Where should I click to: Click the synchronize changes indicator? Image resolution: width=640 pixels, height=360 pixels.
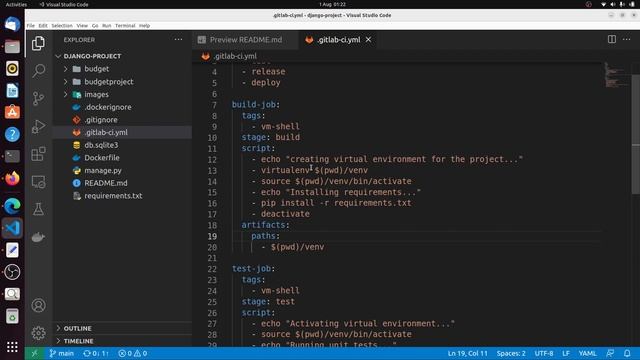point(96,353)
